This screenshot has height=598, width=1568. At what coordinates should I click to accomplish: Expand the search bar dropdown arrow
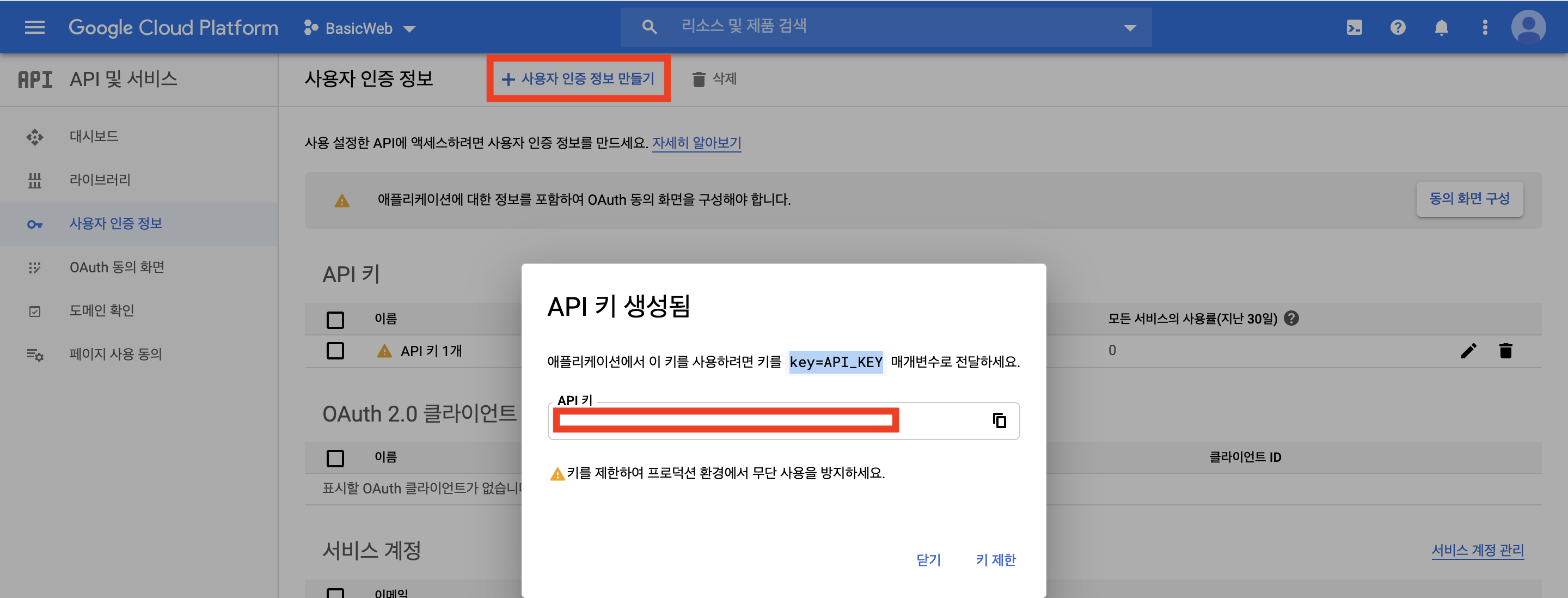click(x=1130, y=28)
